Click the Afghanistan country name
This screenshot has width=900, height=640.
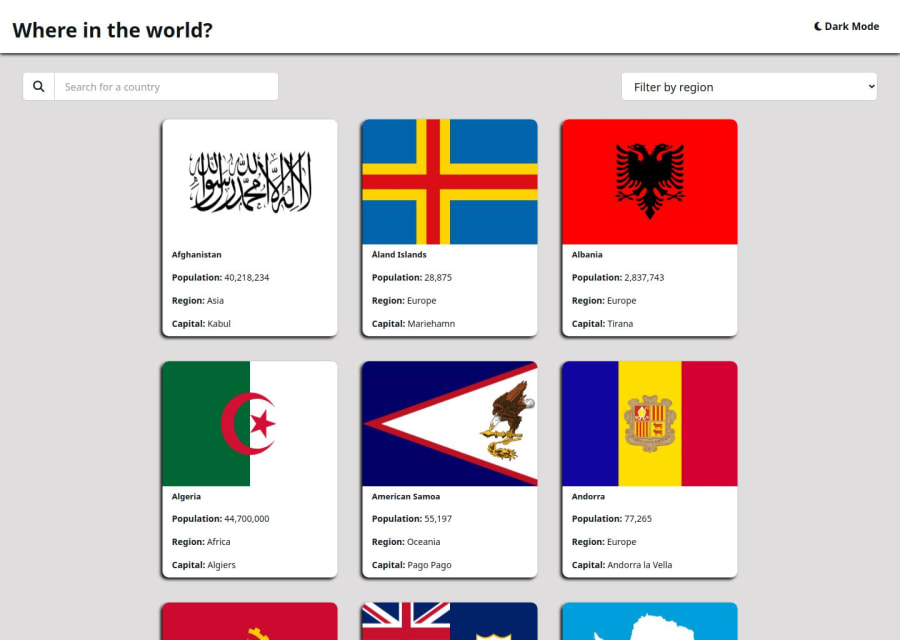(x=196, y=255)
